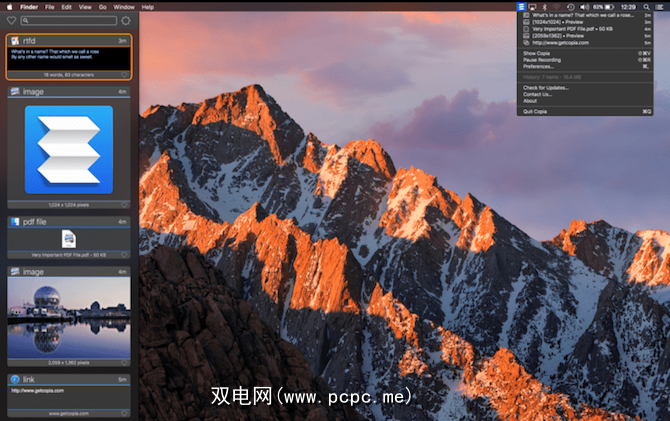
Task: Open the Edit menu
Action: [66, 7]
